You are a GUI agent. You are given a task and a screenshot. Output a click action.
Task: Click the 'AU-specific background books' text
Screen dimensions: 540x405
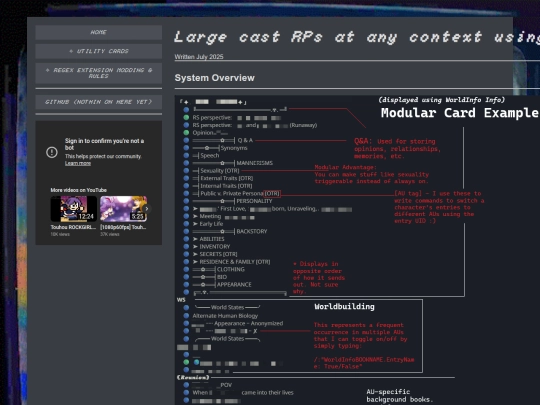tap(400, 395)
